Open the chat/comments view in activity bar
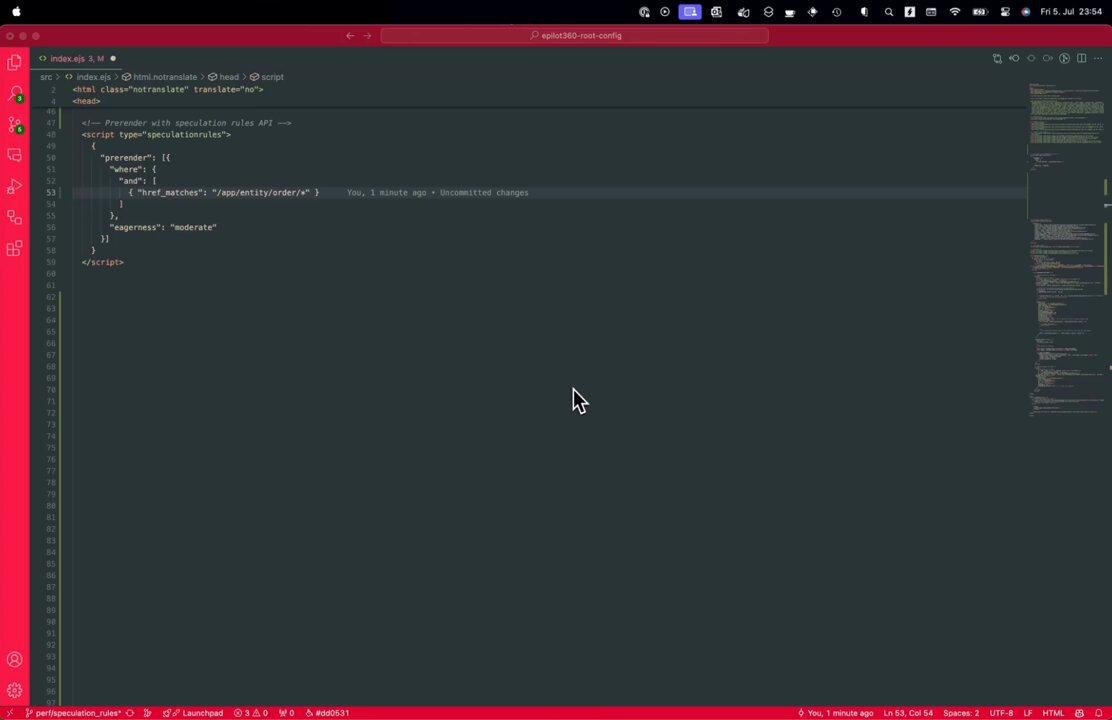 [x=14, y=155]
